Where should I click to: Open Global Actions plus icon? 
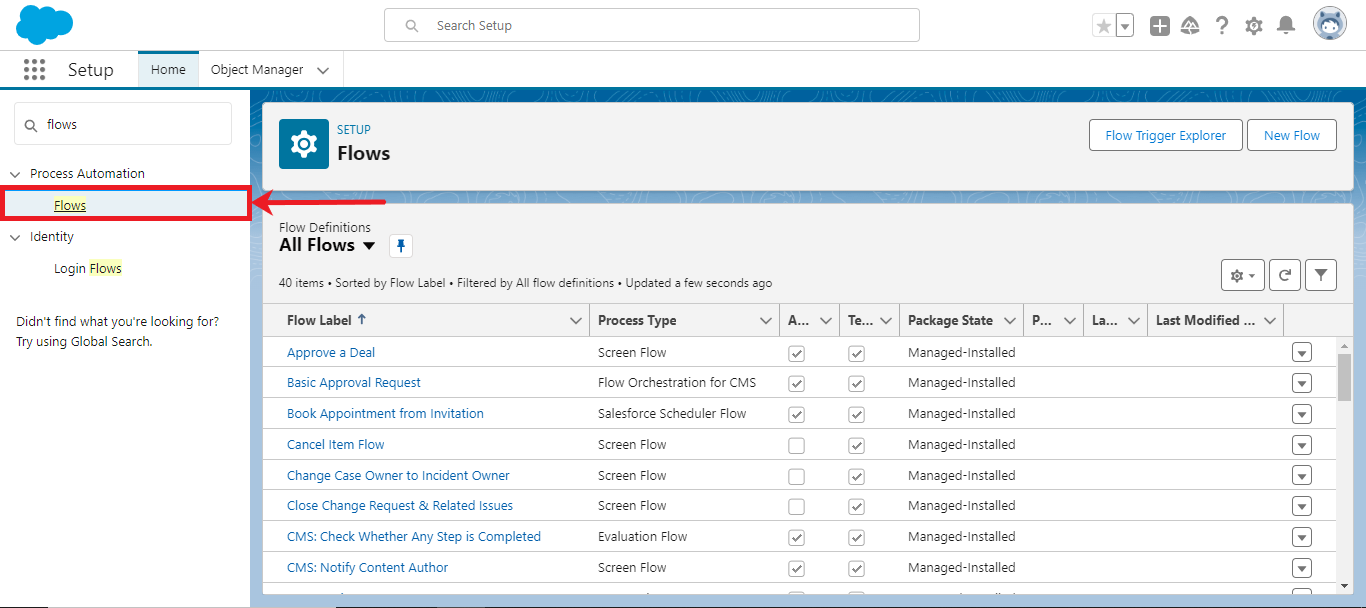pyautogui.click(x=1159, y=26)
